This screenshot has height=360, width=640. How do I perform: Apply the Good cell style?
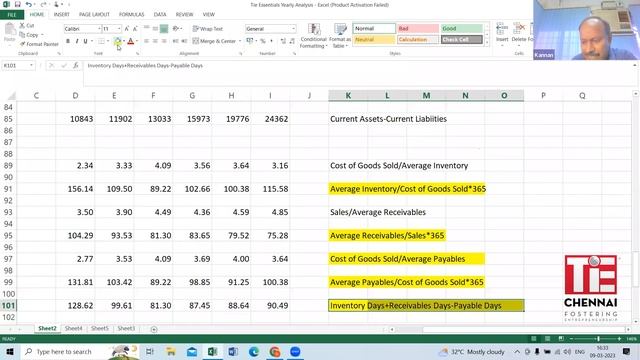click(462, 28)
